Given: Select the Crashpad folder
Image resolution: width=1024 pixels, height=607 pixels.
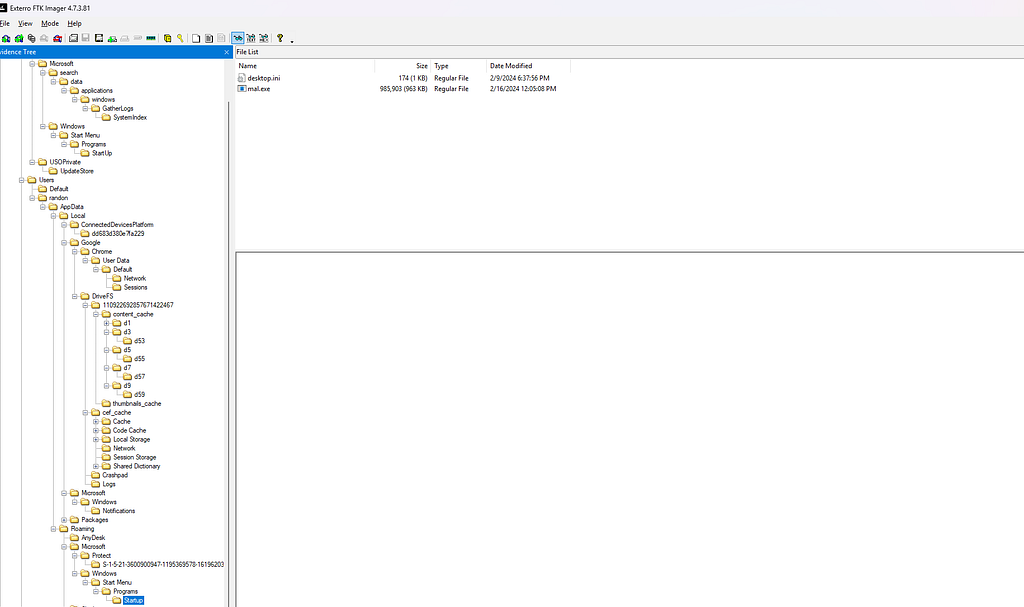Looking at the screenshot, I should 115,476.
